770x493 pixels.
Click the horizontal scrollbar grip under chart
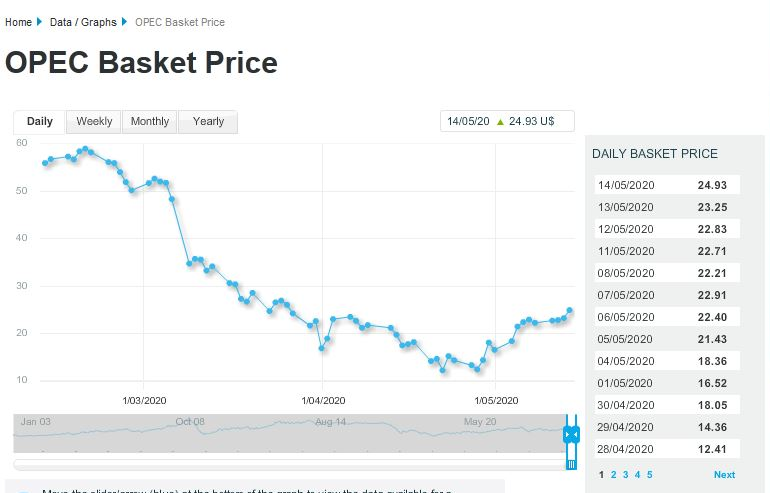[571, 464]
